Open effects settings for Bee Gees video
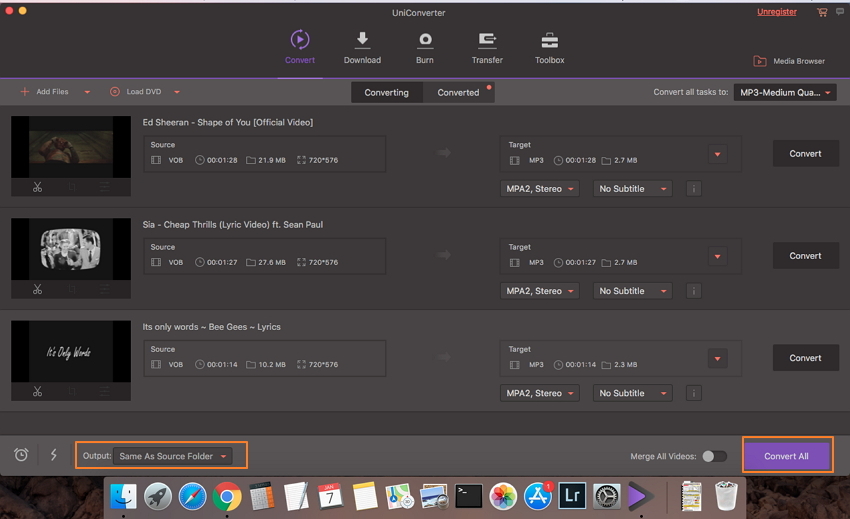This screenshot has width=850, height=519. coord(105,391)
